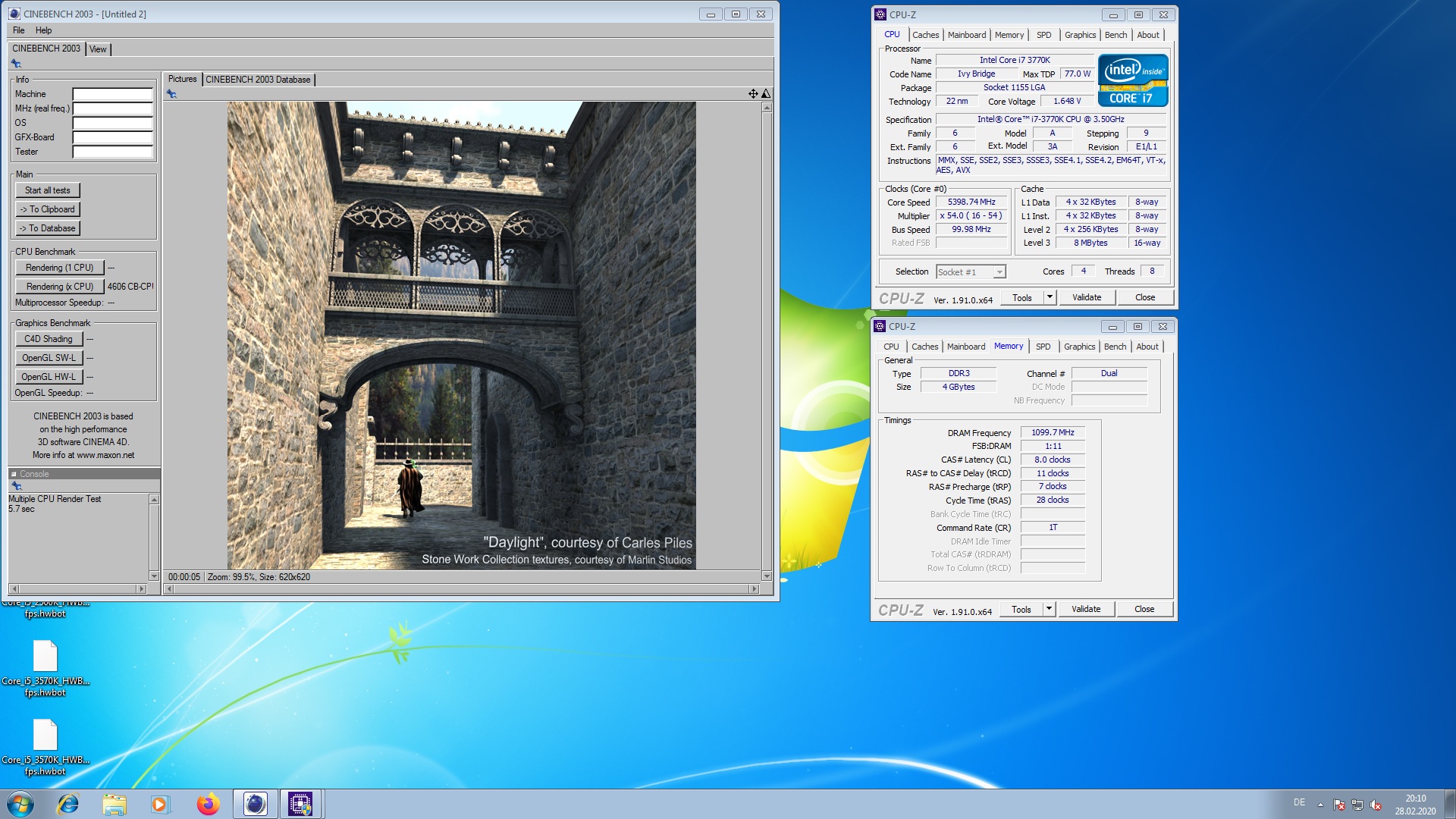Click upper CPU-Z window title icon
1456x819 pixels.
click(880, 14)
